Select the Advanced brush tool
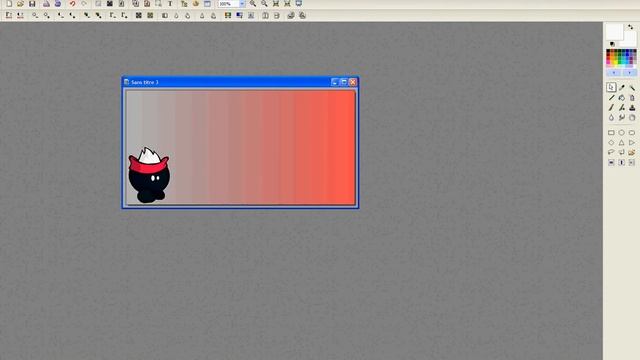The image size is (640, 360). point(622,108)
